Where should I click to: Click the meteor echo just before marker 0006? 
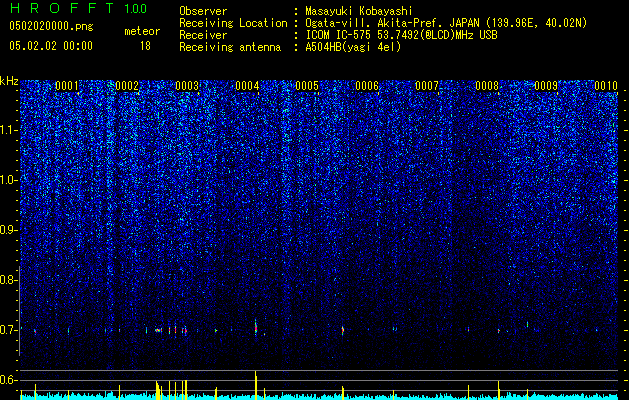343,330
